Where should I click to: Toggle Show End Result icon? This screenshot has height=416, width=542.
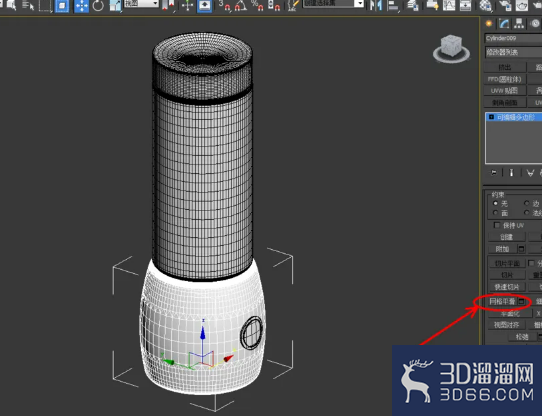click(512, 172)
